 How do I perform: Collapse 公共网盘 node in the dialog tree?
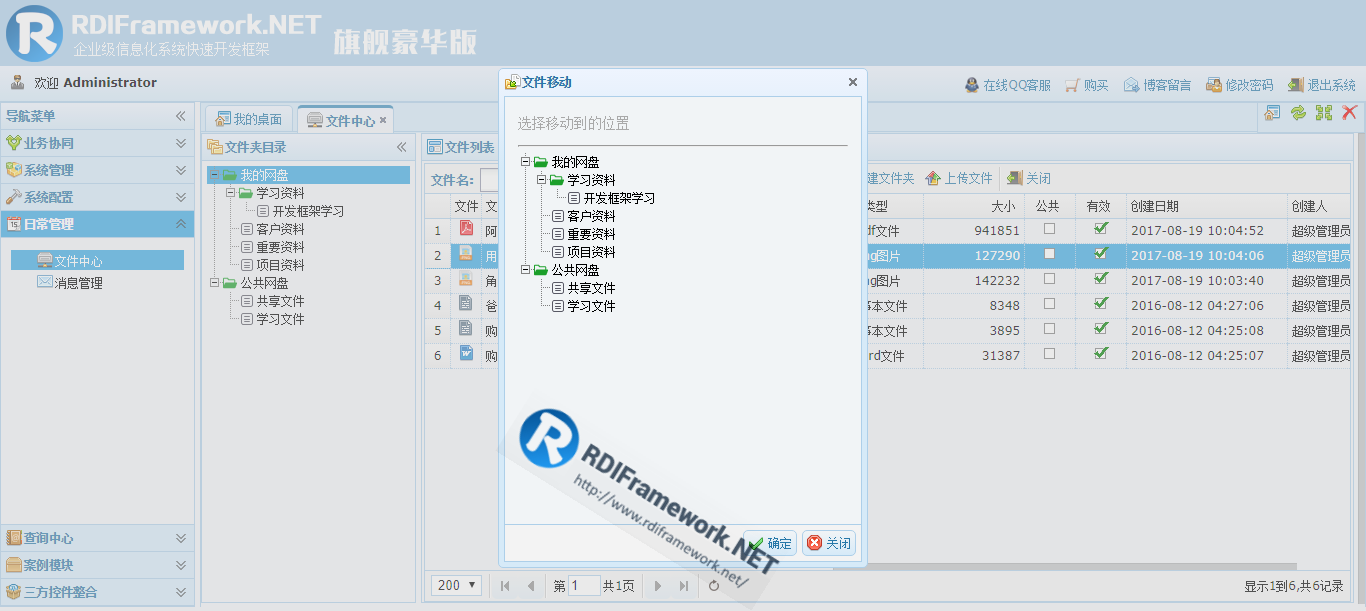[525, 270]
